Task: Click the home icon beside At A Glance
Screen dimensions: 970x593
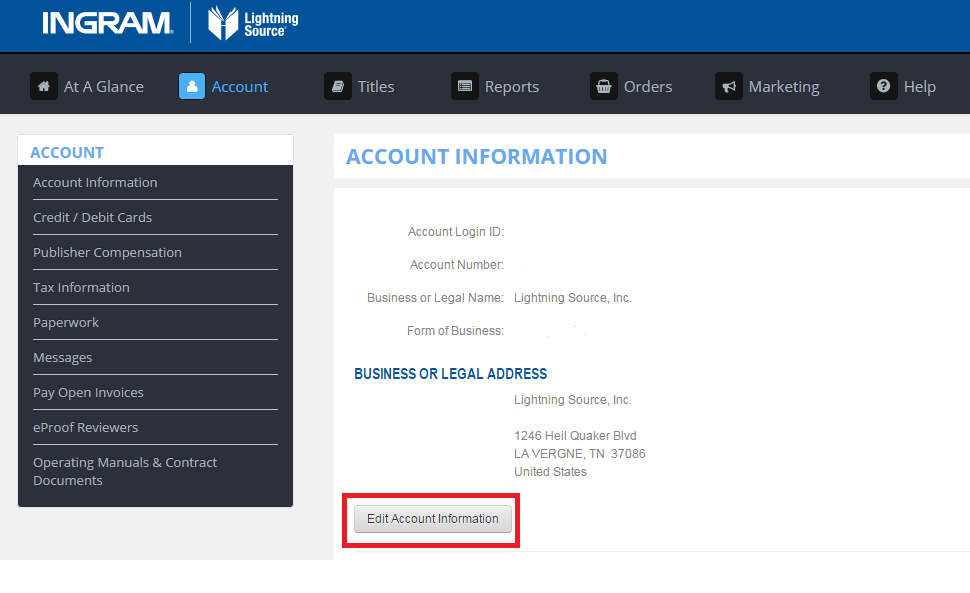Action: pyautogui.click(x=43, y=86)
